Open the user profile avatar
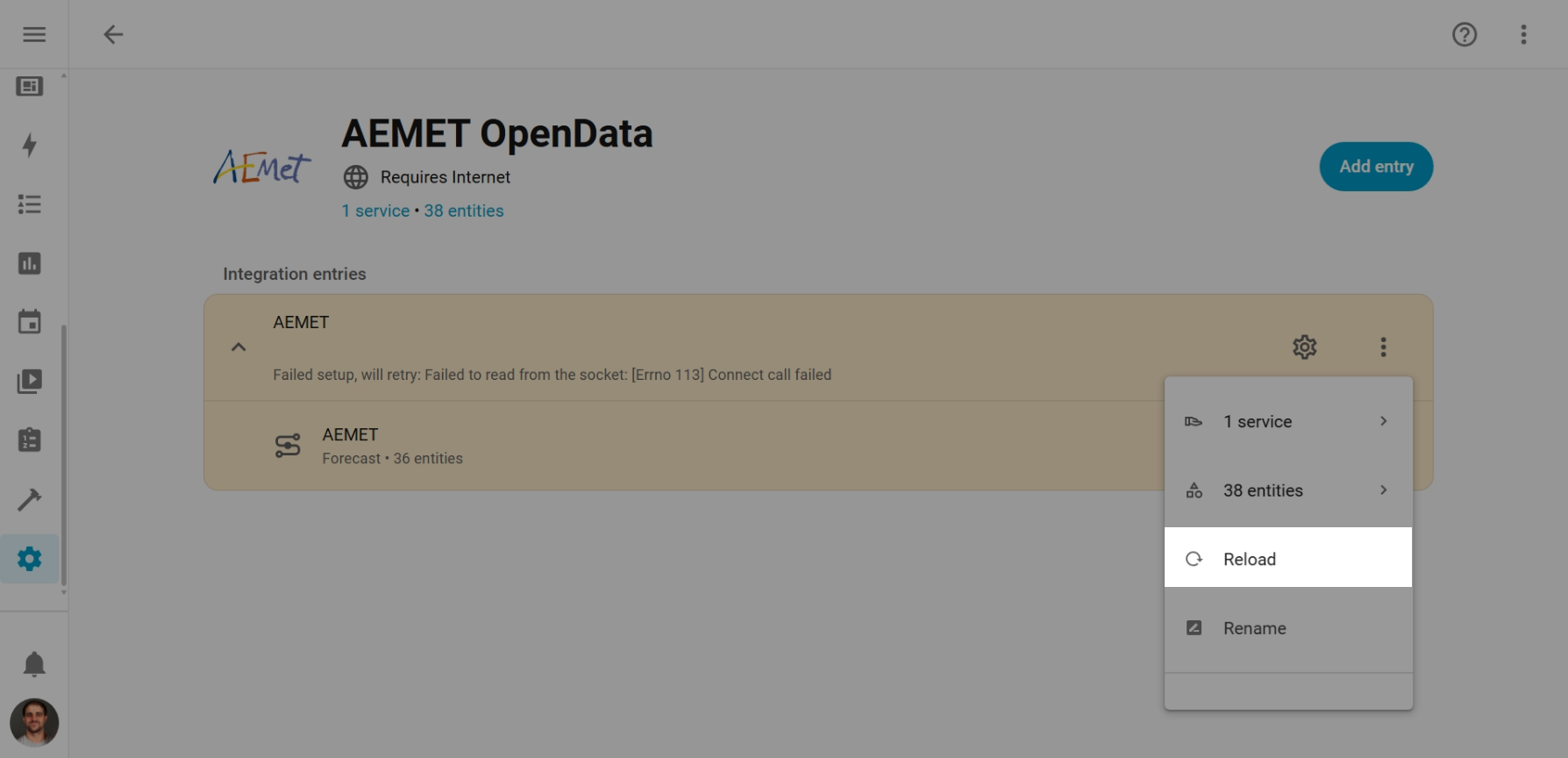This screenshot has width=1568, height=758. pos(34,722)
